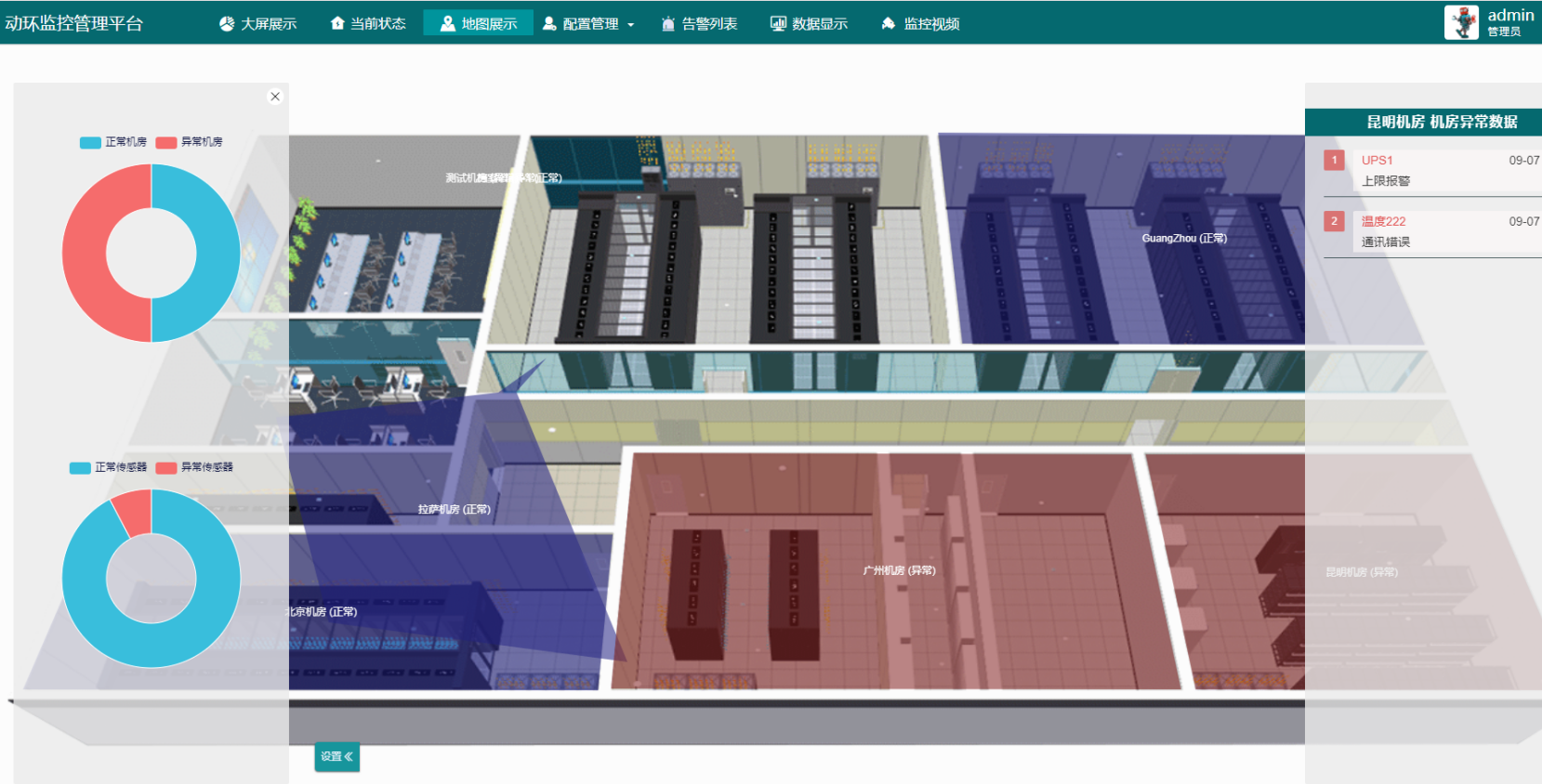1542x784 pixels.
Task: Click the 大屏展示 pie chart icon
Action: point(227,24)
